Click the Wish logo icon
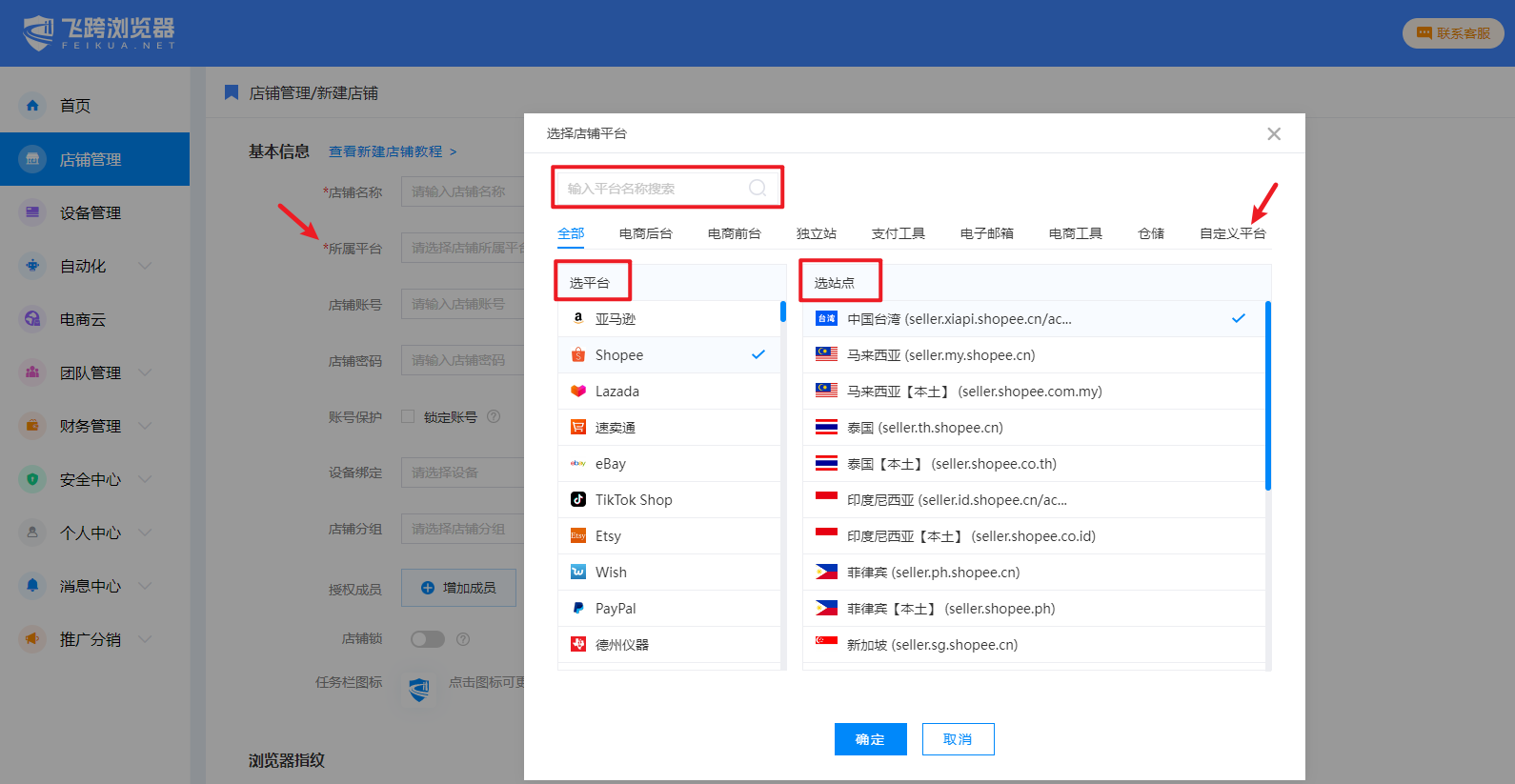The width and height of the screenshot is (1515, 784). 578,572
